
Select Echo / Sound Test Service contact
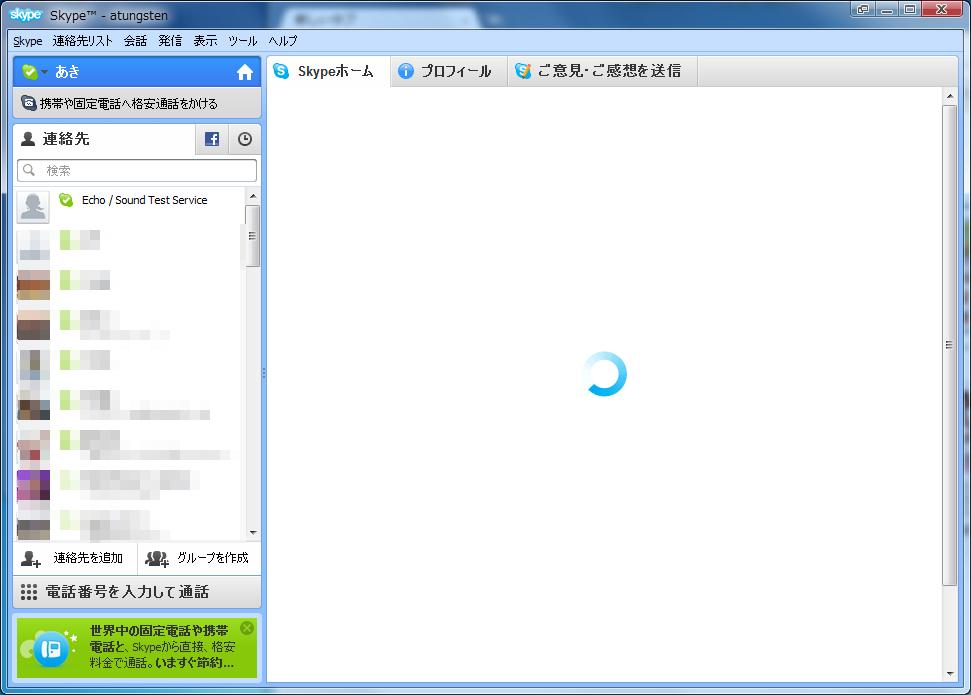pos(129,206)
